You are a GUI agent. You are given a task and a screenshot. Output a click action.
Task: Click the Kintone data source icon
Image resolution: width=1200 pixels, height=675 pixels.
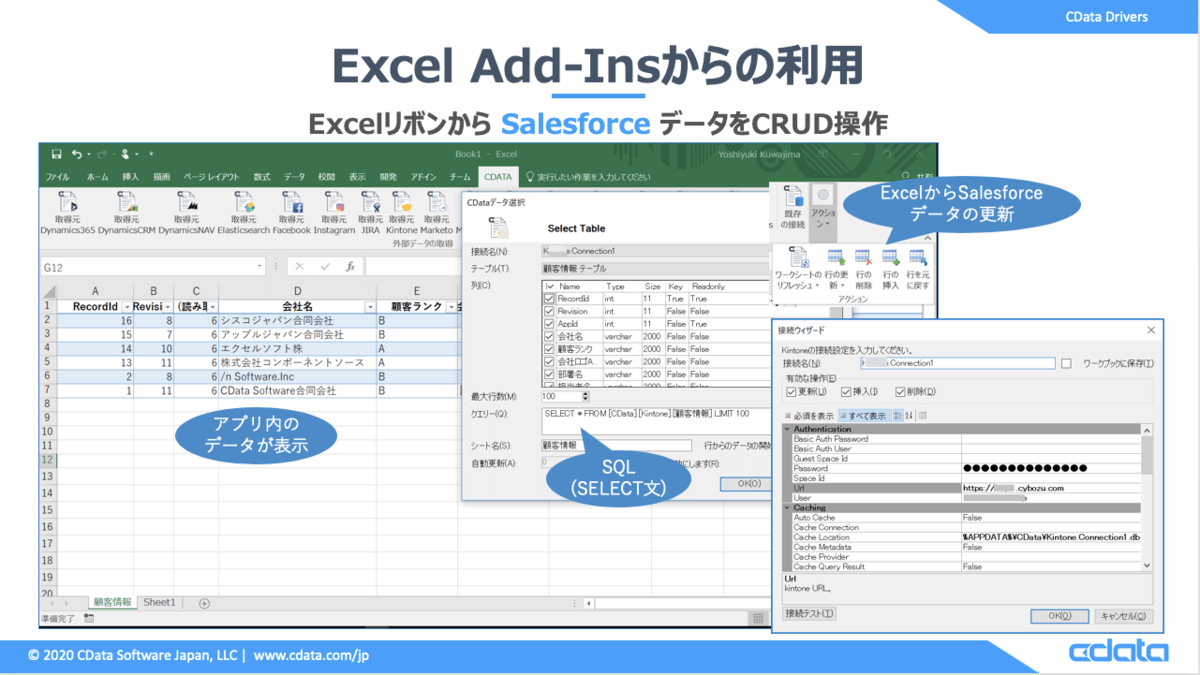point(402,200)
